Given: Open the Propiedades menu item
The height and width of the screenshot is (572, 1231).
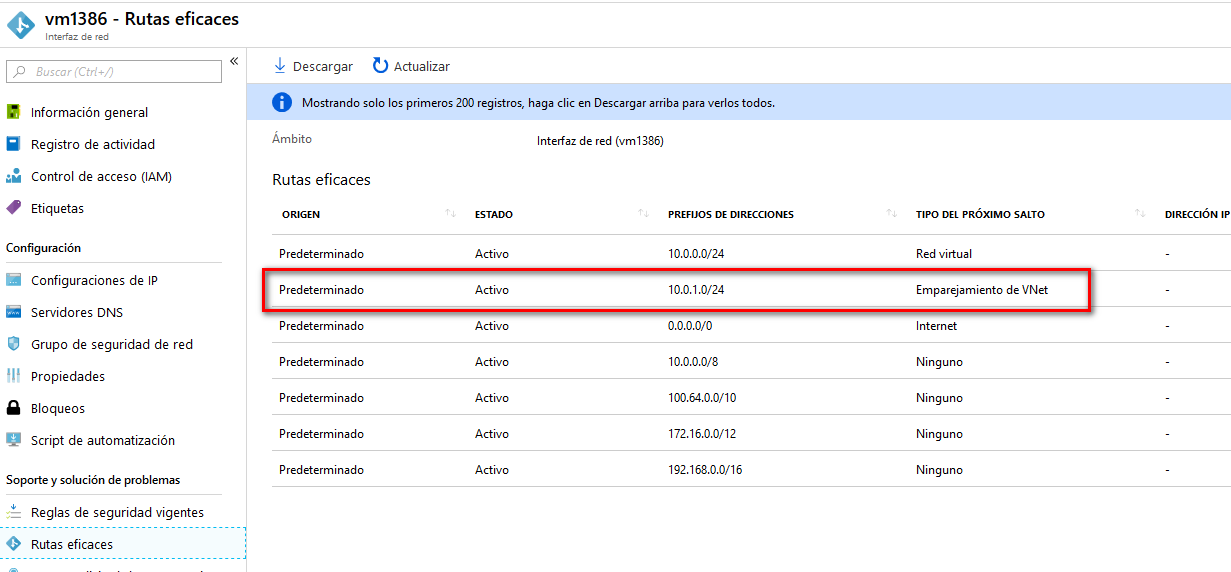Looking at the screenshot, I should [x=67, y=377].
